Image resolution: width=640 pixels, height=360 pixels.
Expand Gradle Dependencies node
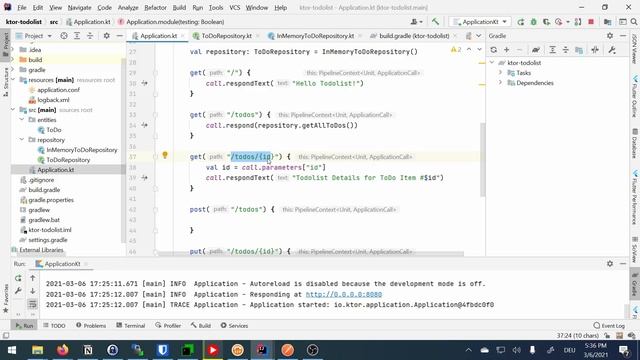coord(500,83)
